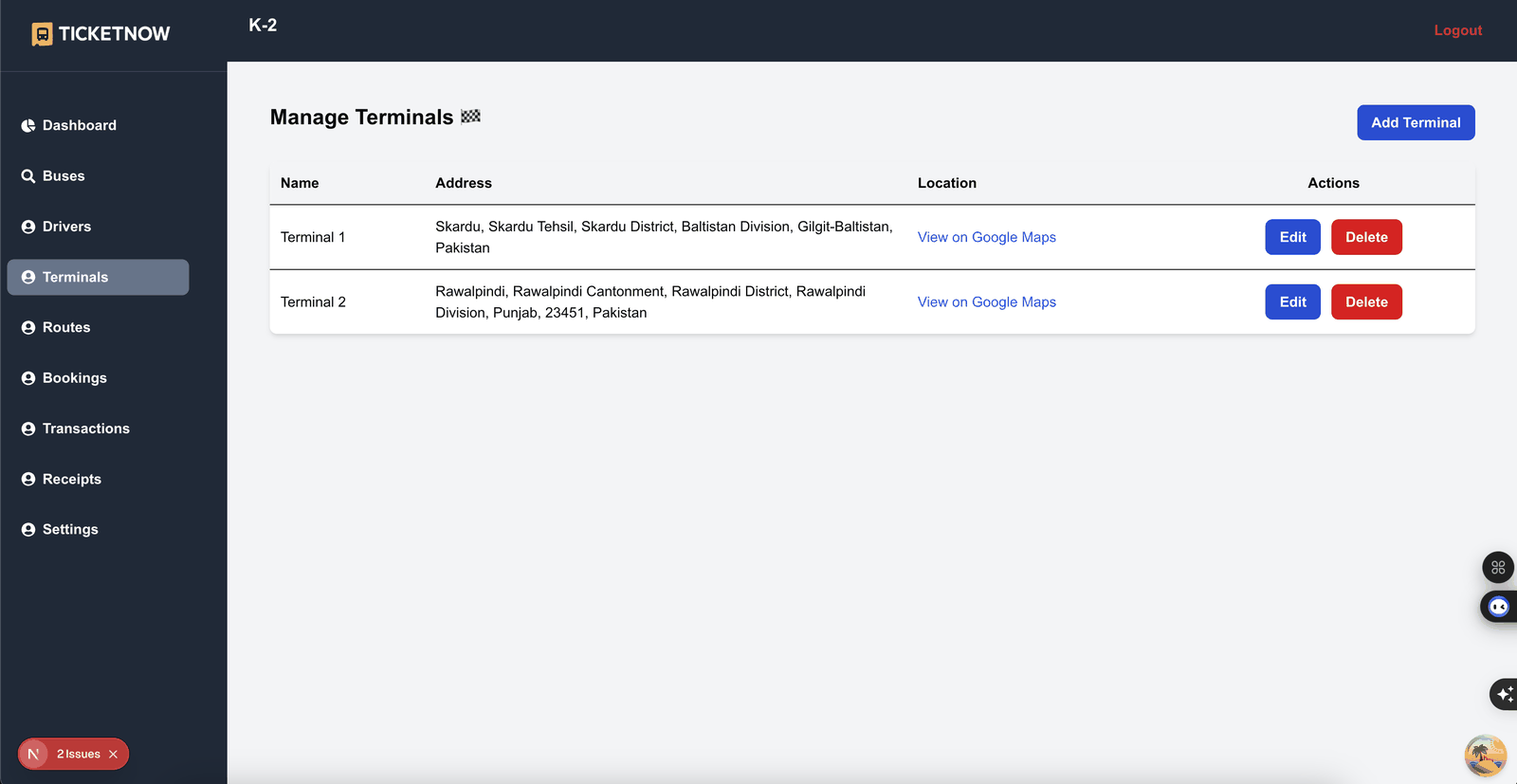Click the checkered flag beside Manage Terminals
The width and height of the screenshot is (1517, 784).
[x=470, y=117]
